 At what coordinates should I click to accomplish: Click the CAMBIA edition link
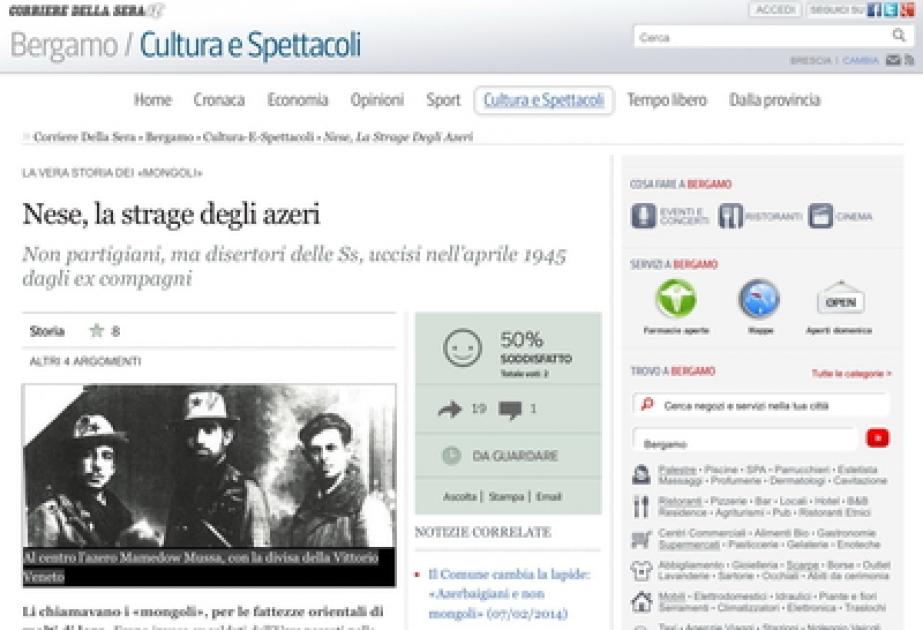[x=860, y=61]
